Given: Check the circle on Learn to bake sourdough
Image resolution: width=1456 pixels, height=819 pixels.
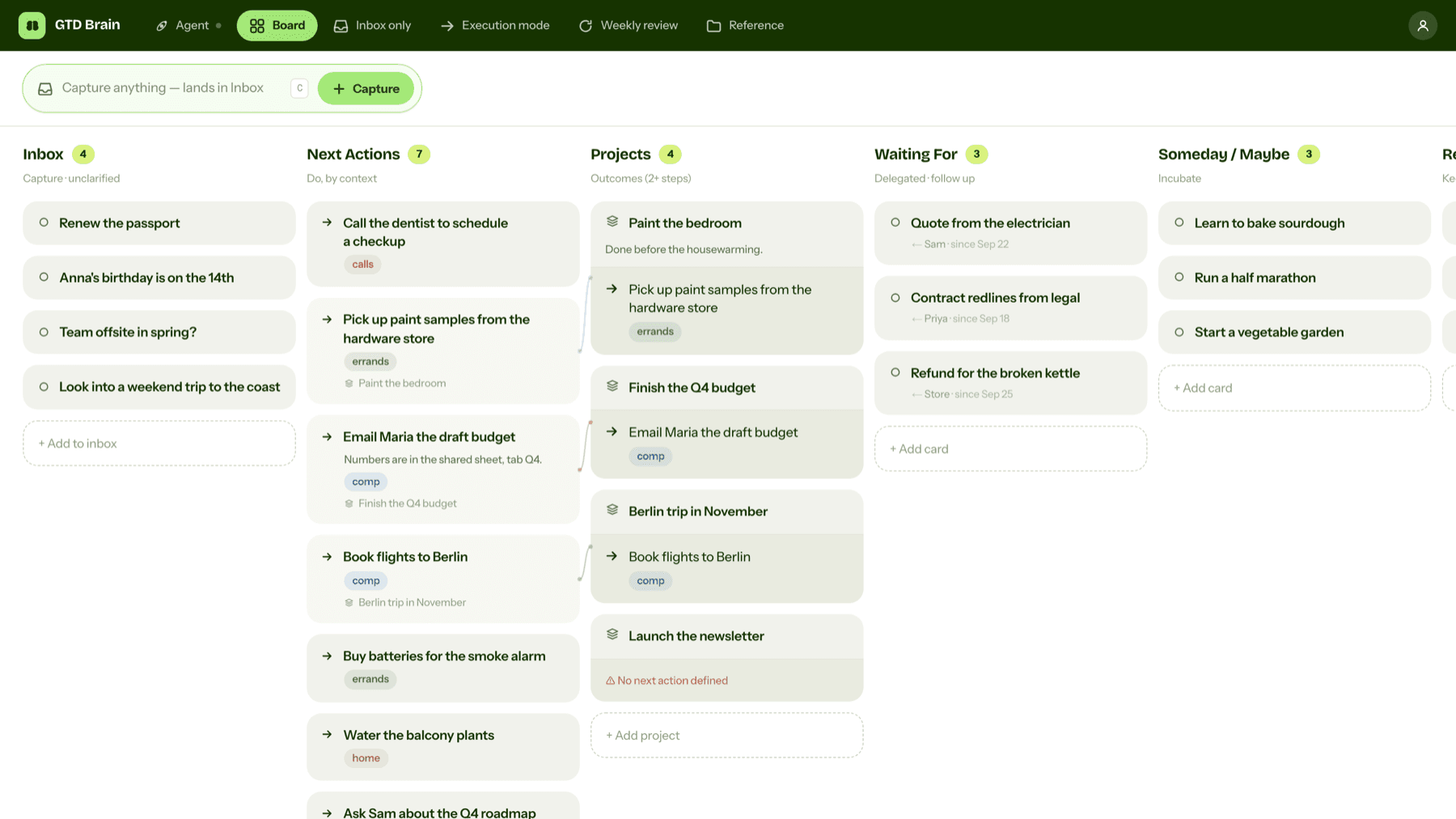Looking at the screenshot, I should (x=1179, y=223).
